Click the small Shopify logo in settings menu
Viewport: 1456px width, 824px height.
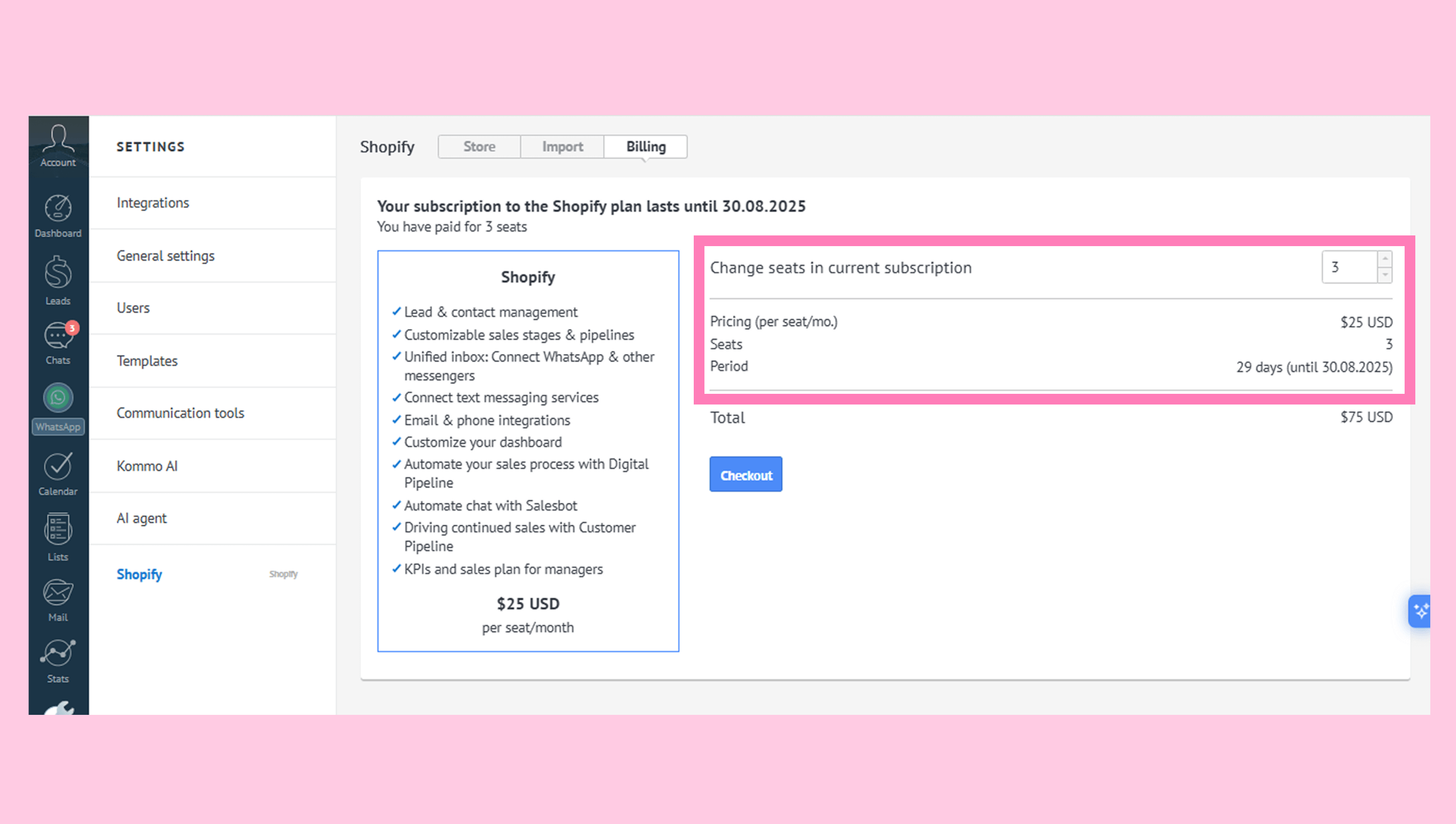(283, 574)
